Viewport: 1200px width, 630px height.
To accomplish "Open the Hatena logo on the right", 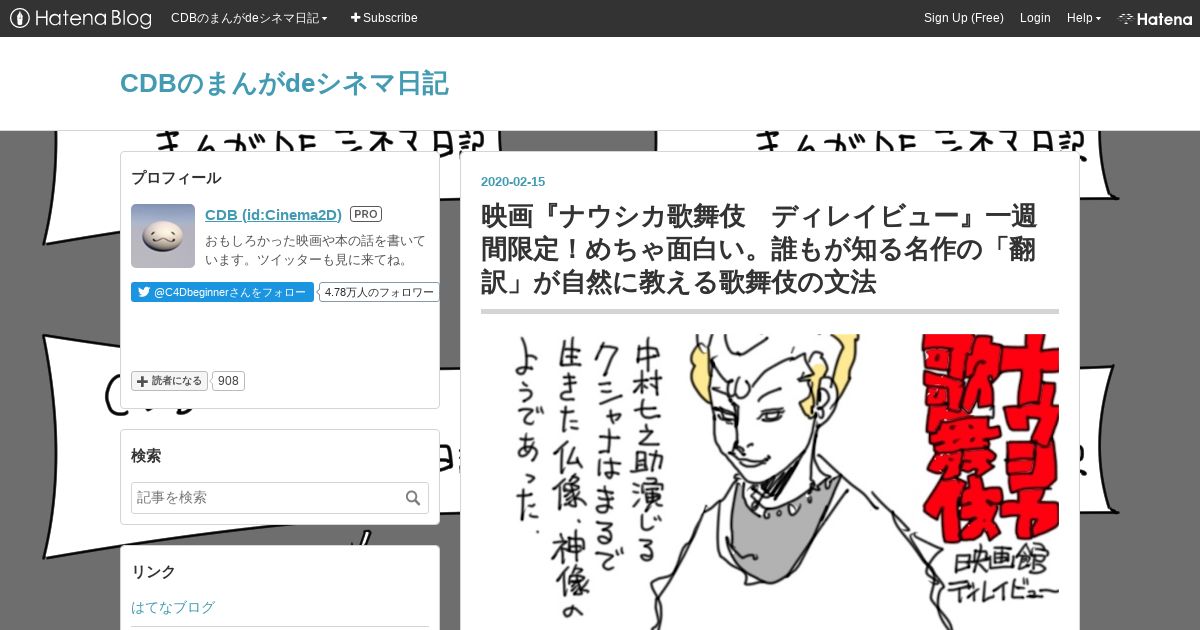I will pos(1154,18).
